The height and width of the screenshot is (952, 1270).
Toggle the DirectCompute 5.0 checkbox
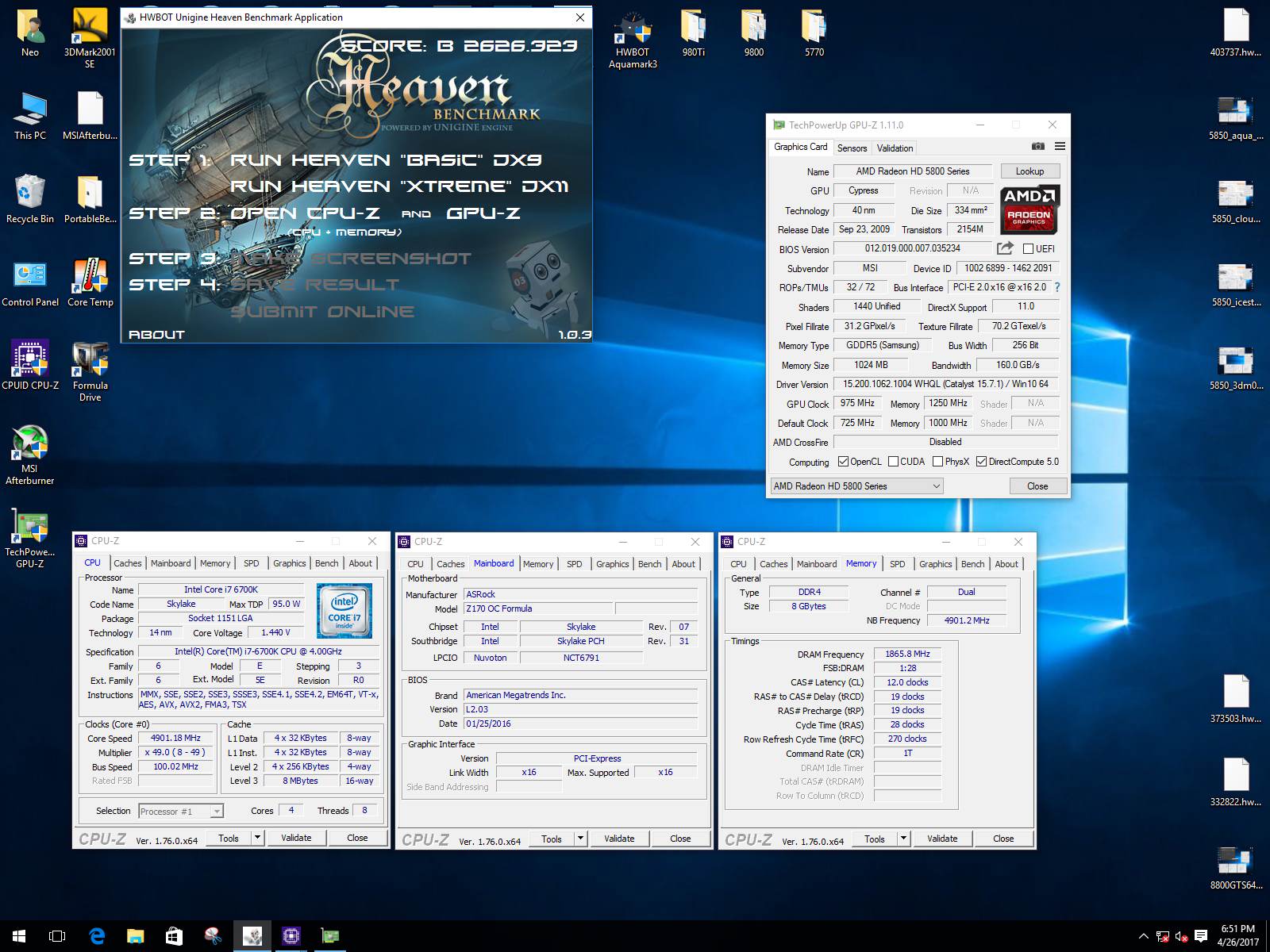[x=981, y=462]
